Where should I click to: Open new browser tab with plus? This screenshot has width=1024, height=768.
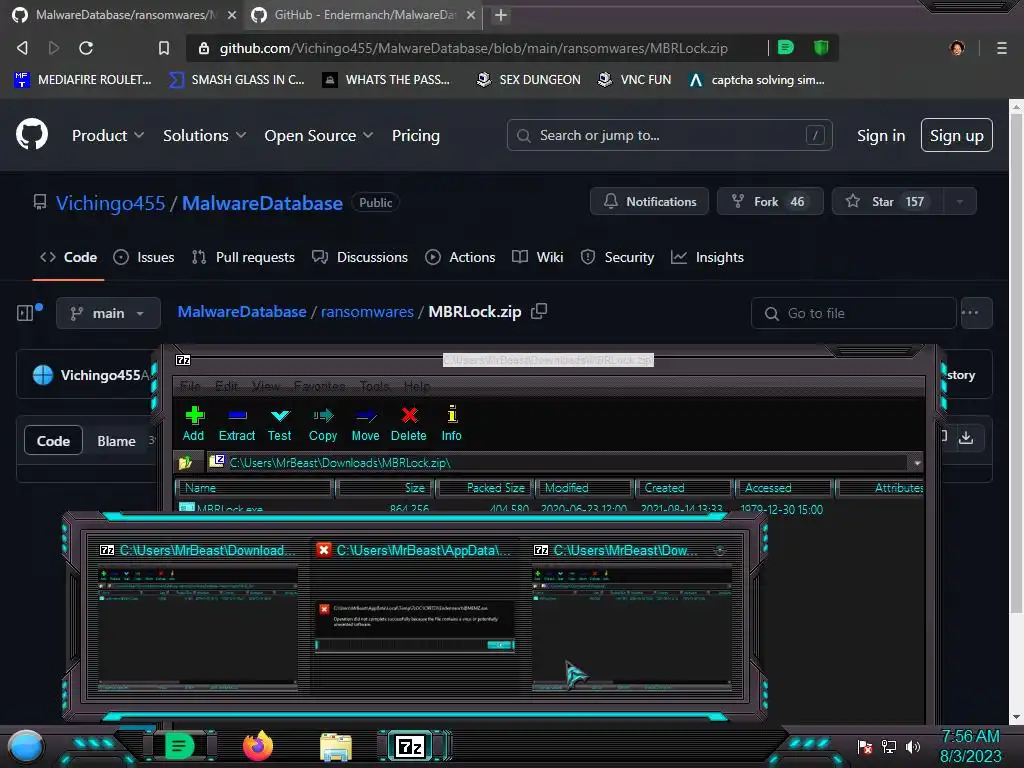(501, 15)
